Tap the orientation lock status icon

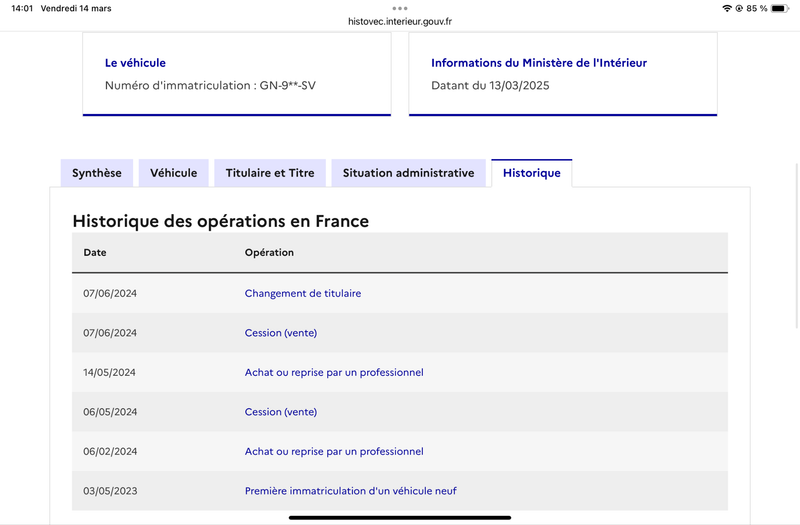[x=739, y=8]
